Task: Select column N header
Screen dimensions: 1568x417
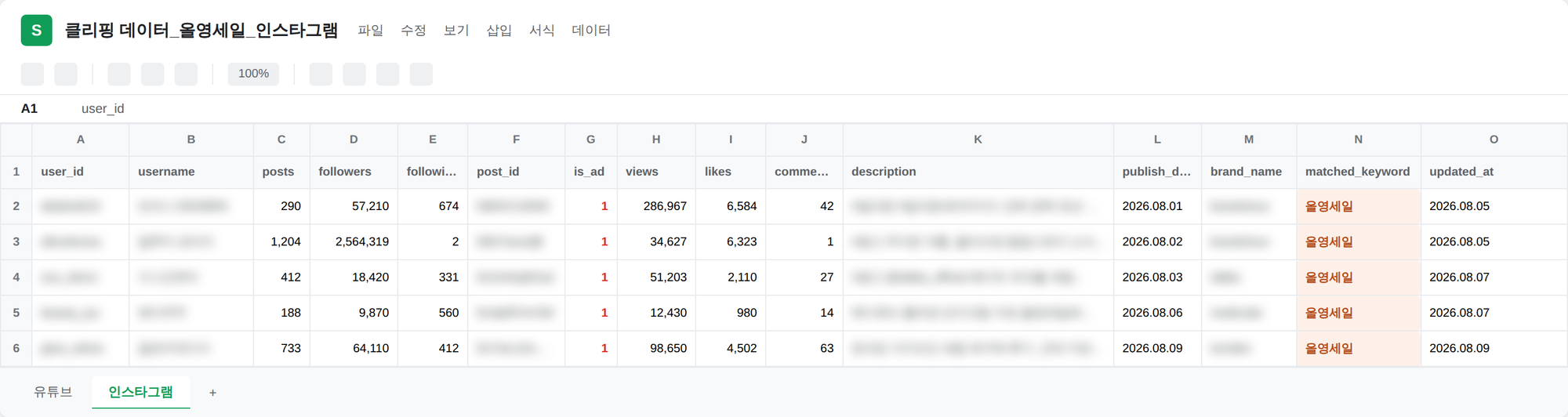Action: pos(1358,140)
